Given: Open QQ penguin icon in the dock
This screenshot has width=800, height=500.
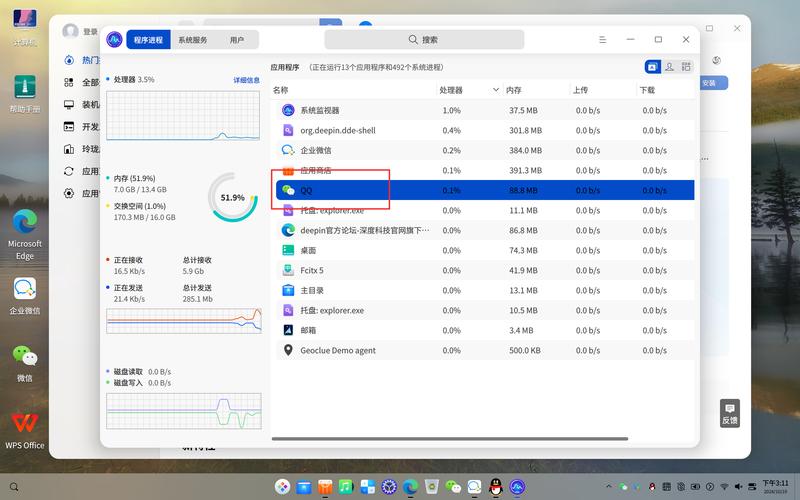Looking at the screenshot, I should [x=495, y=486].
